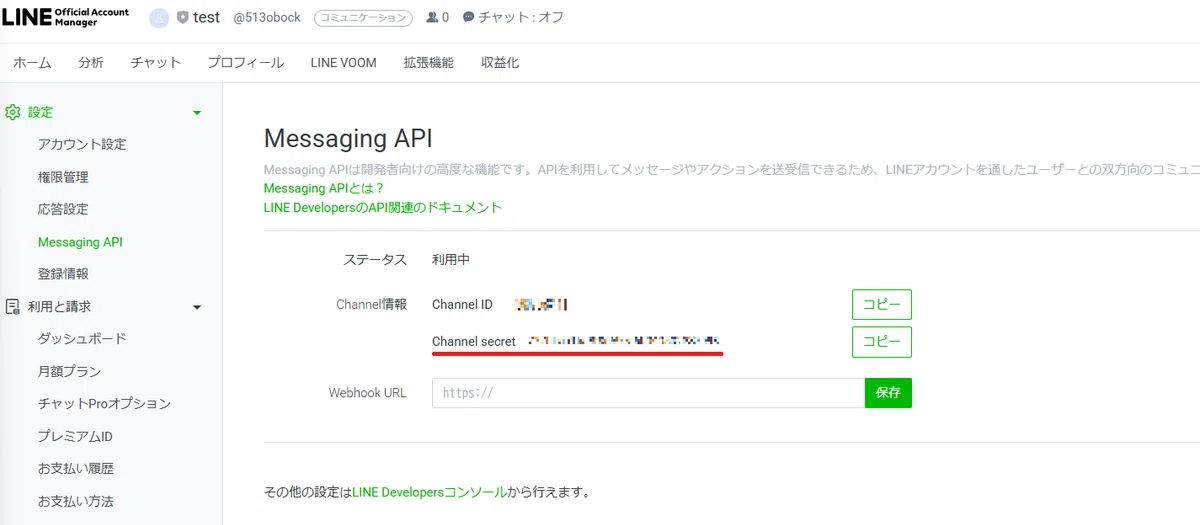Open the Messaging APIとは？ link
The height and width of the screenshot is (525, 1200).
[324, 188]
